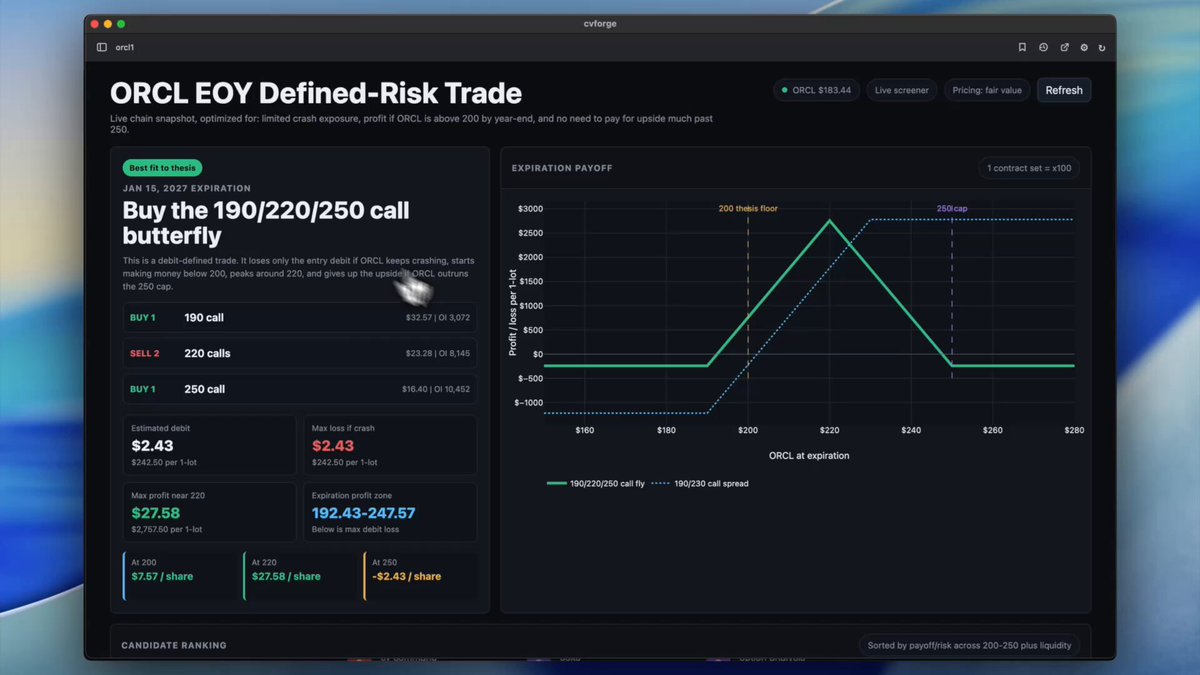Click the Sorted by payoff/risk label
1200x675 pixels.
tap(967, 645)
